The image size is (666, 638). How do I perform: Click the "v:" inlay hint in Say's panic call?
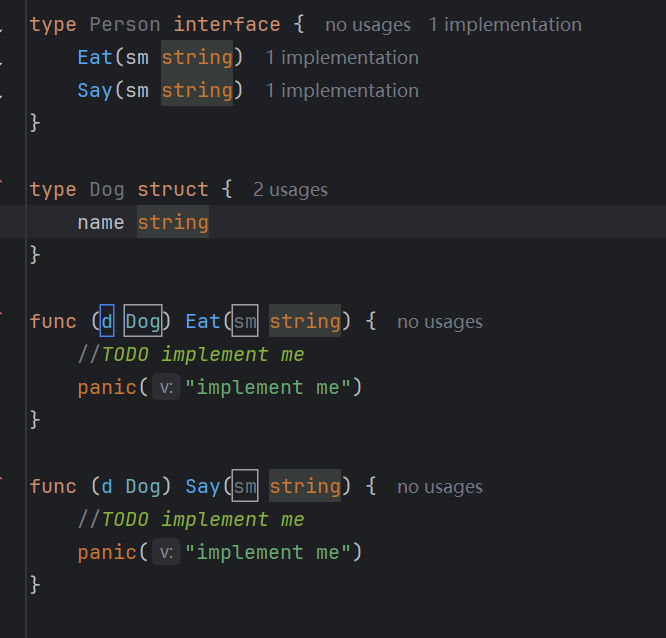[x=166, y=553]
